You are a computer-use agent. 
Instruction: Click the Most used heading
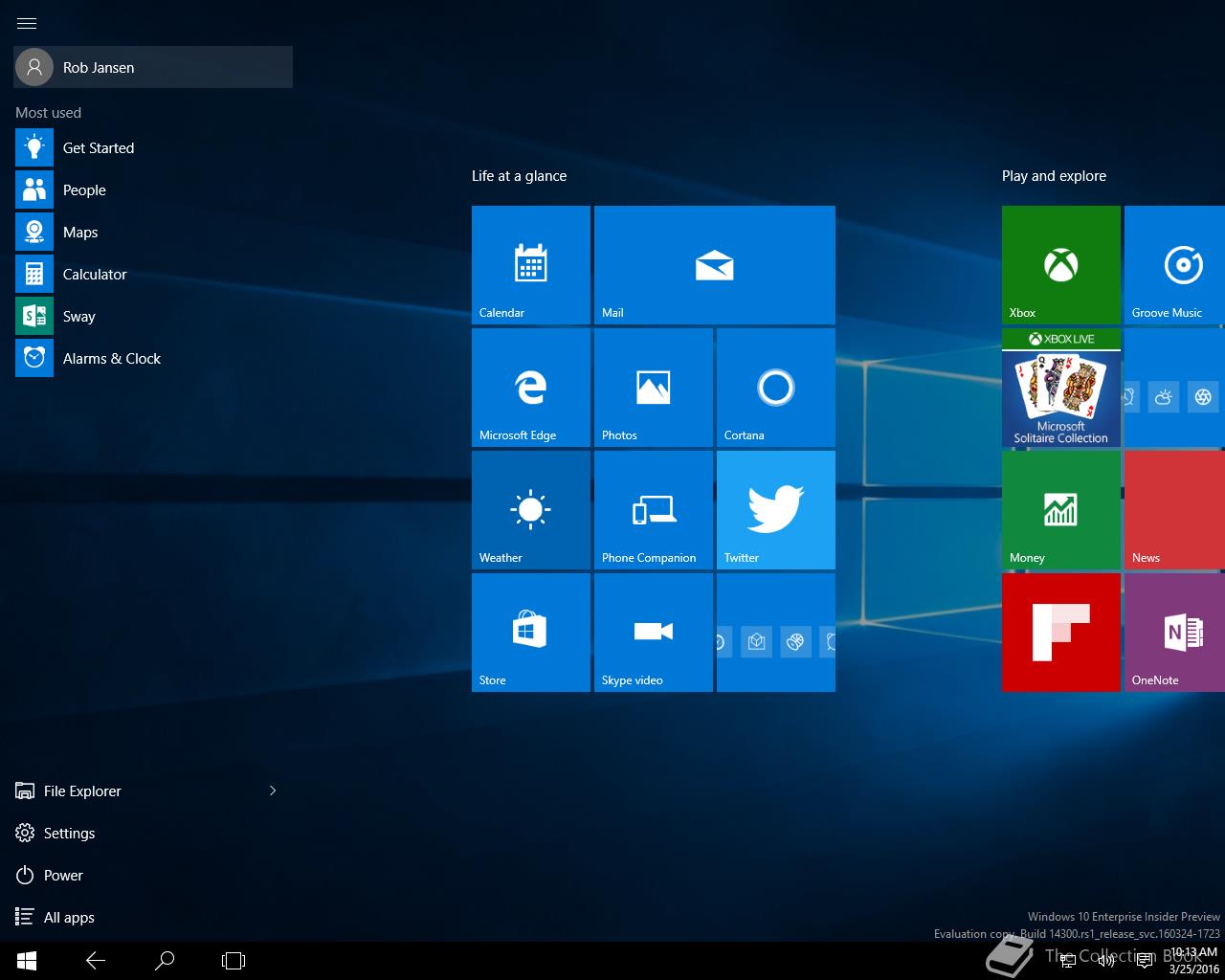click(x=48, y=113)
